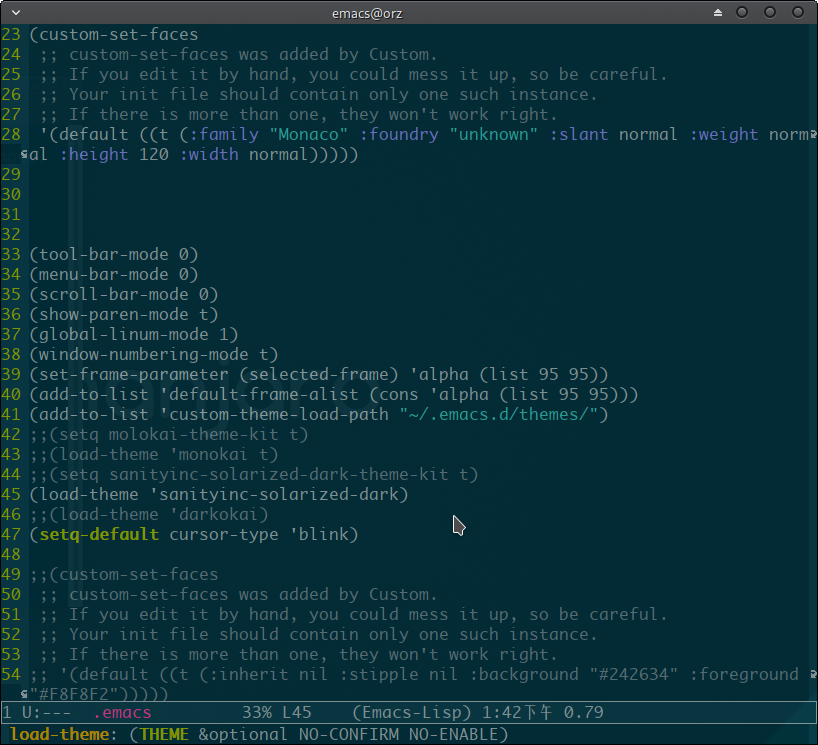Click the "unknown" string on line 28

(x=494, y=135)
